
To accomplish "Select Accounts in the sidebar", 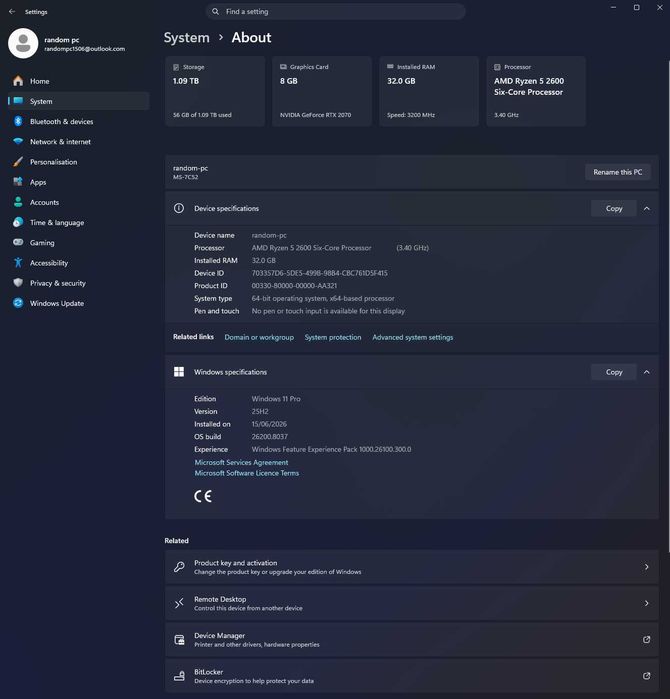I will click(79, 202).
